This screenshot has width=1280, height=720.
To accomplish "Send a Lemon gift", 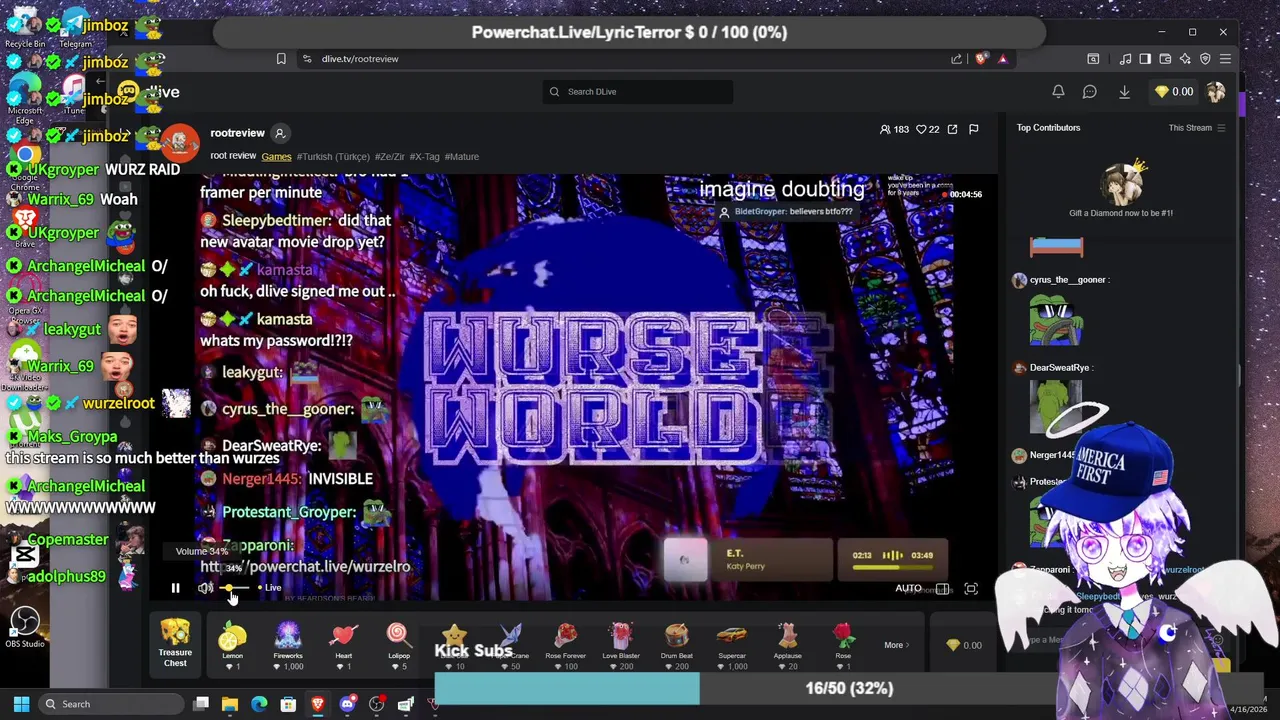I will tap(232, 646).
